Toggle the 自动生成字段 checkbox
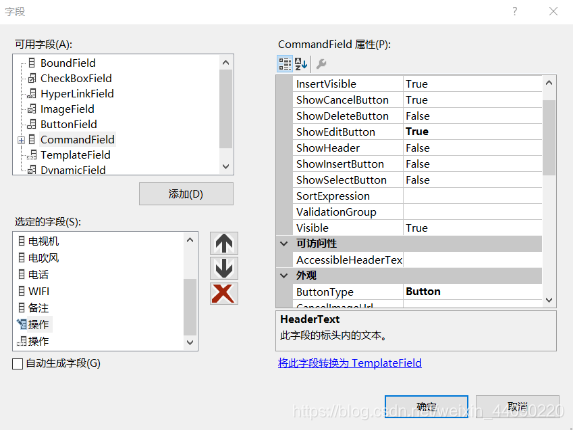This screenshot has height=430, width=574. (x=18, y=364)
